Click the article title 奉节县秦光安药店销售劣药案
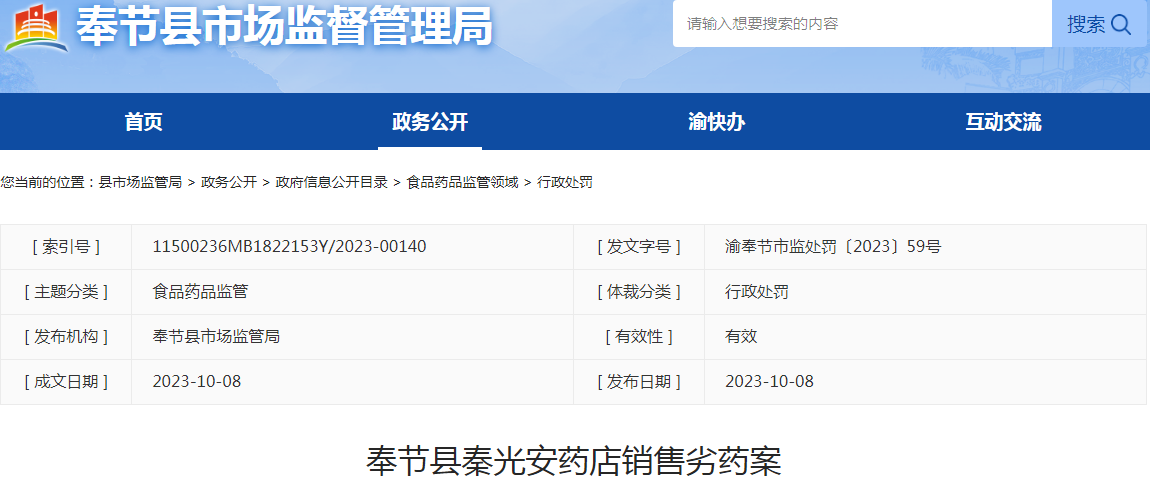Screen dimensions: 1150x482 click(x=574, y=461)
